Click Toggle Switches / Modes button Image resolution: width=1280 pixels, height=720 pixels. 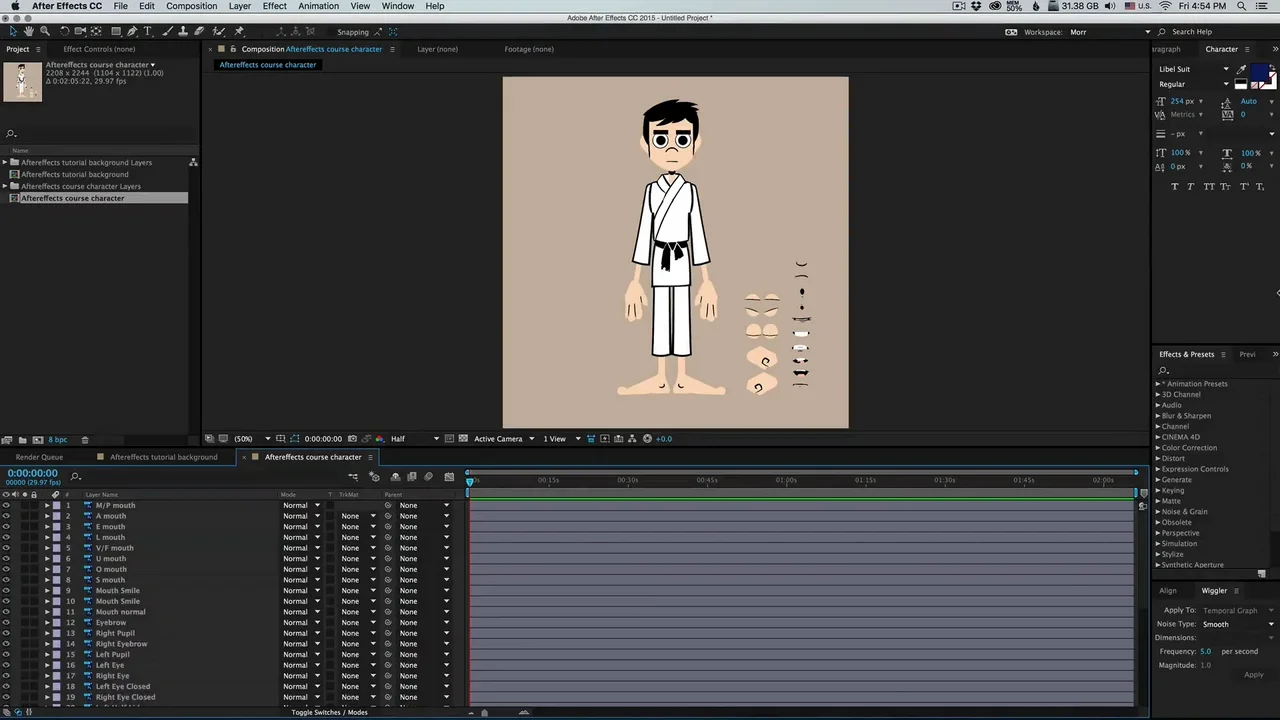[x=329, y=712]
